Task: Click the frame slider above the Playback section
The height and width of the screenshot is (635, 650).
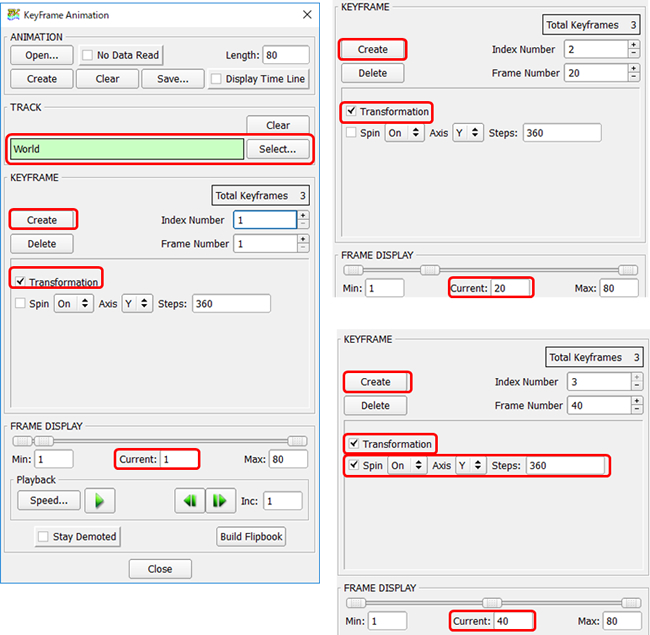Action: (x=160, y=441)
